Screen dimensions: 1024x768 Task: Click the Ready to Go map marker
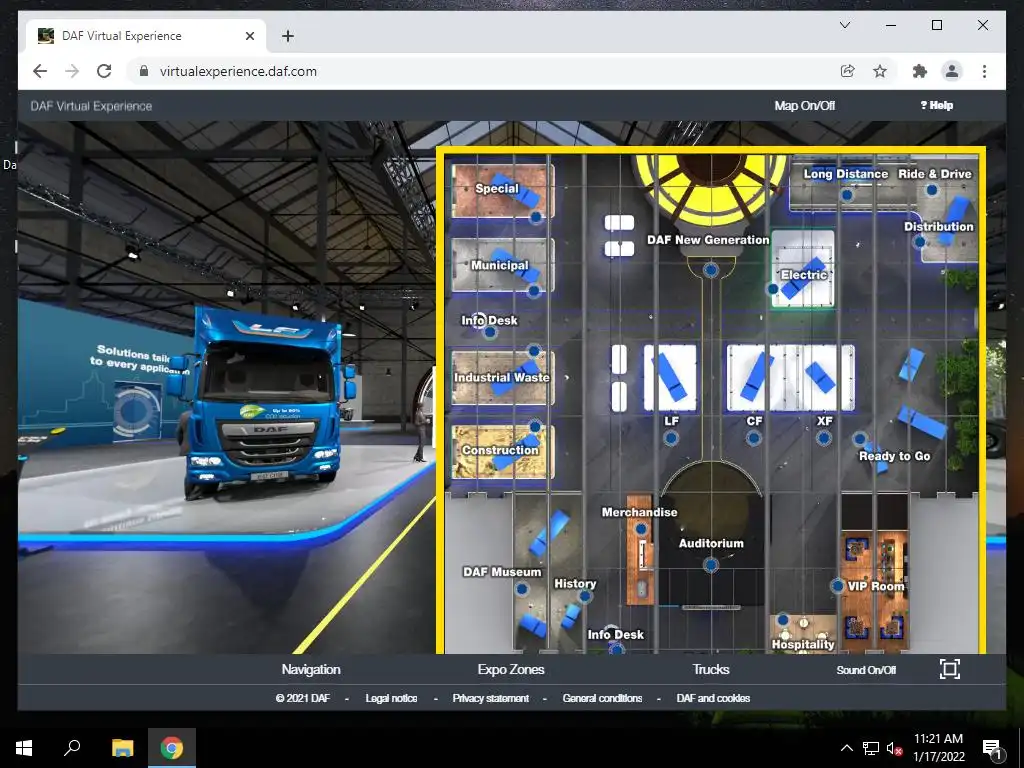click(x=860, y=439)
